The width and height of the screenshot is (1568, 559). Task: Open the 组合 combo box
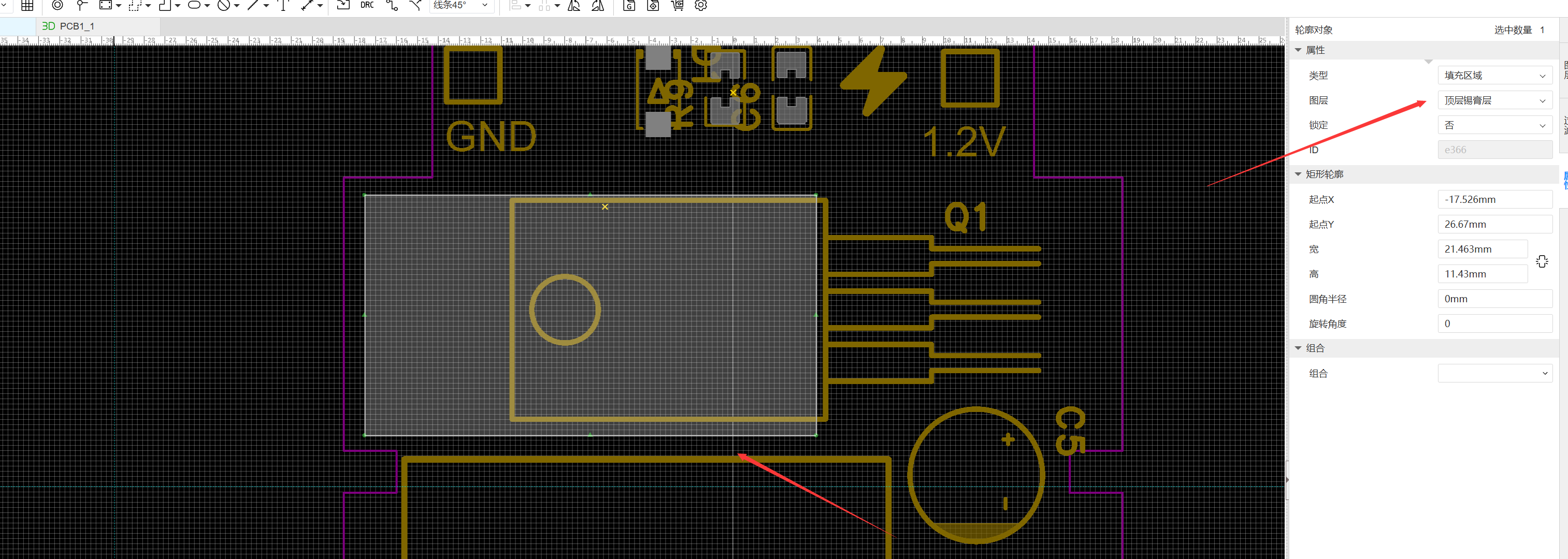pos(1494,374)
